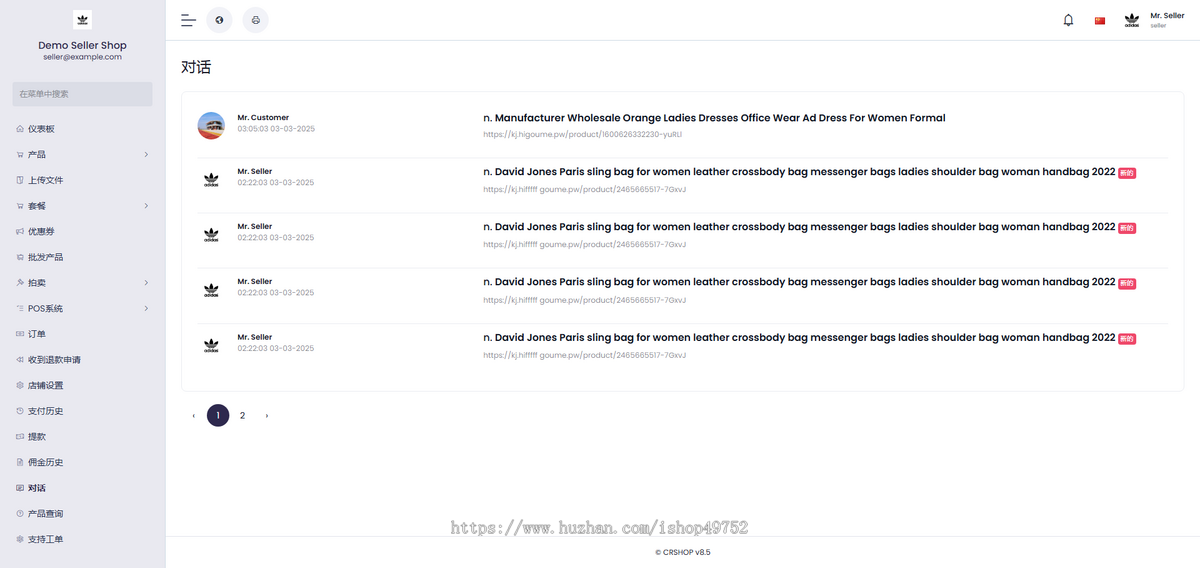Image resolution: width=1200 pixels, height=568 pixels.
Task: Open the 提款 withdrawal menu item
Action: click(x=82, y=436)
